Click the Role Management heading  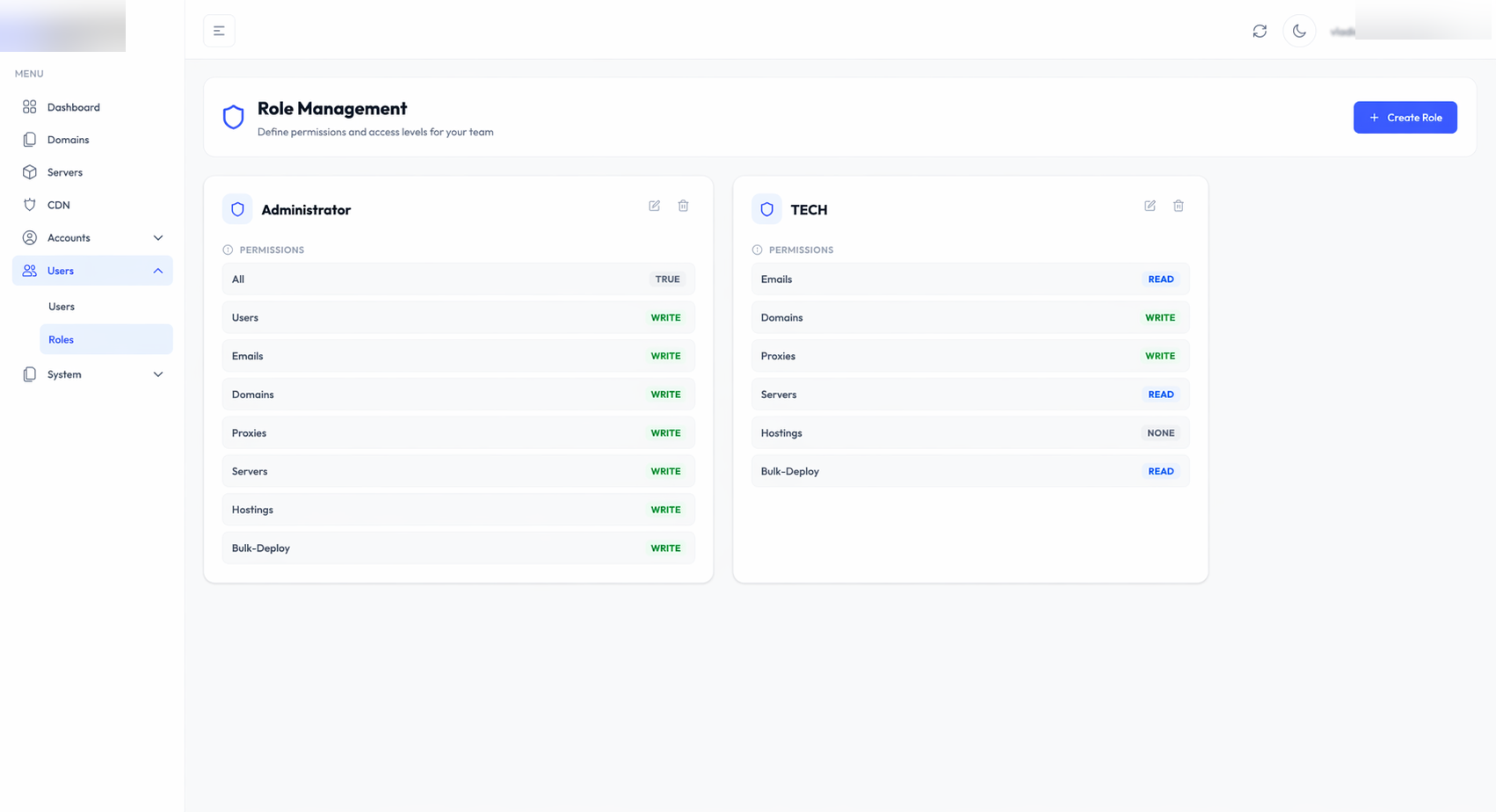click(x=332, y=108)
